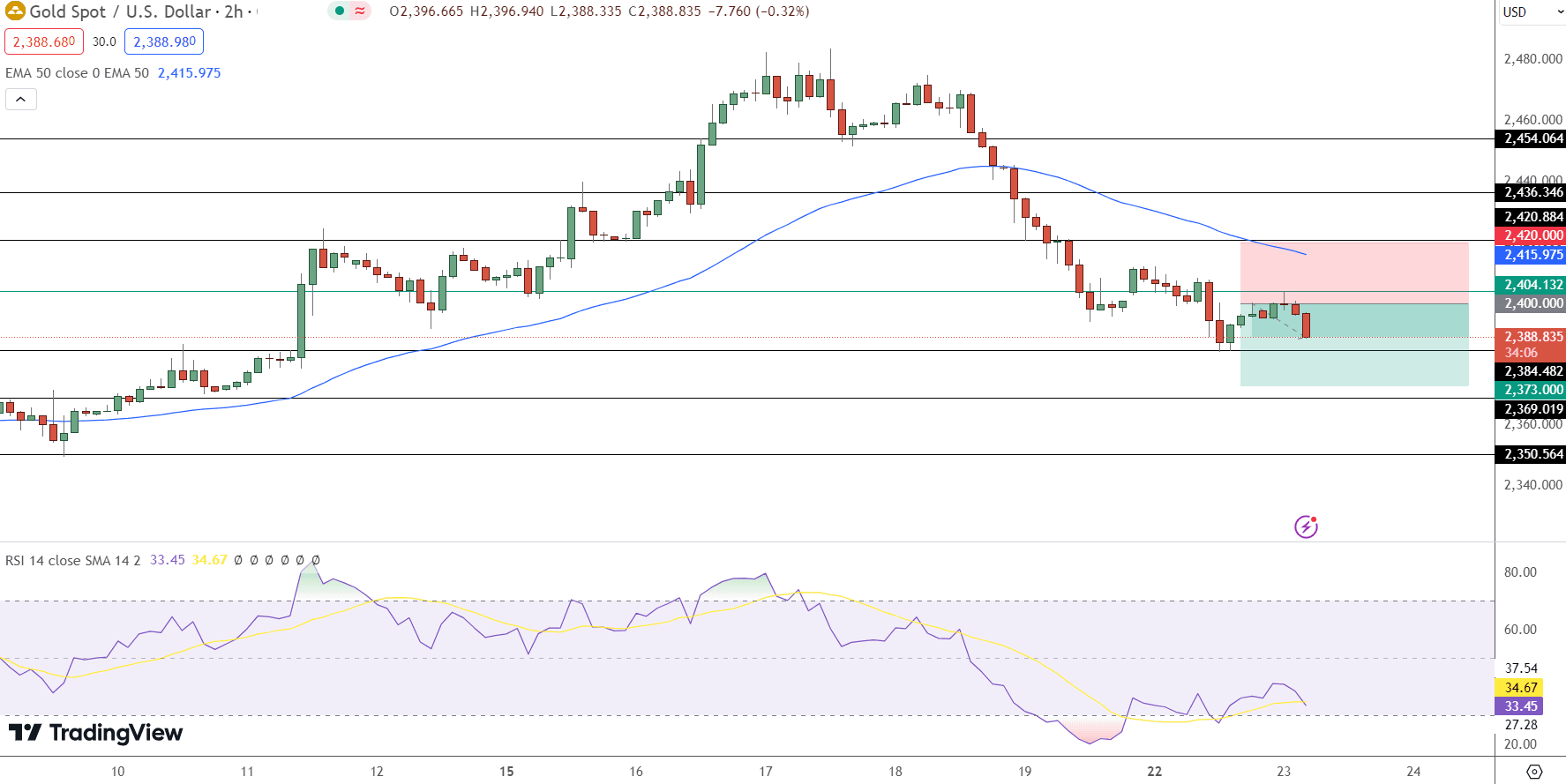The height and width of the screenshot is (784, 1566).
Task: Click the 2,384.482 price level label
Action: pyautogui.click(x=1531, y=371)
